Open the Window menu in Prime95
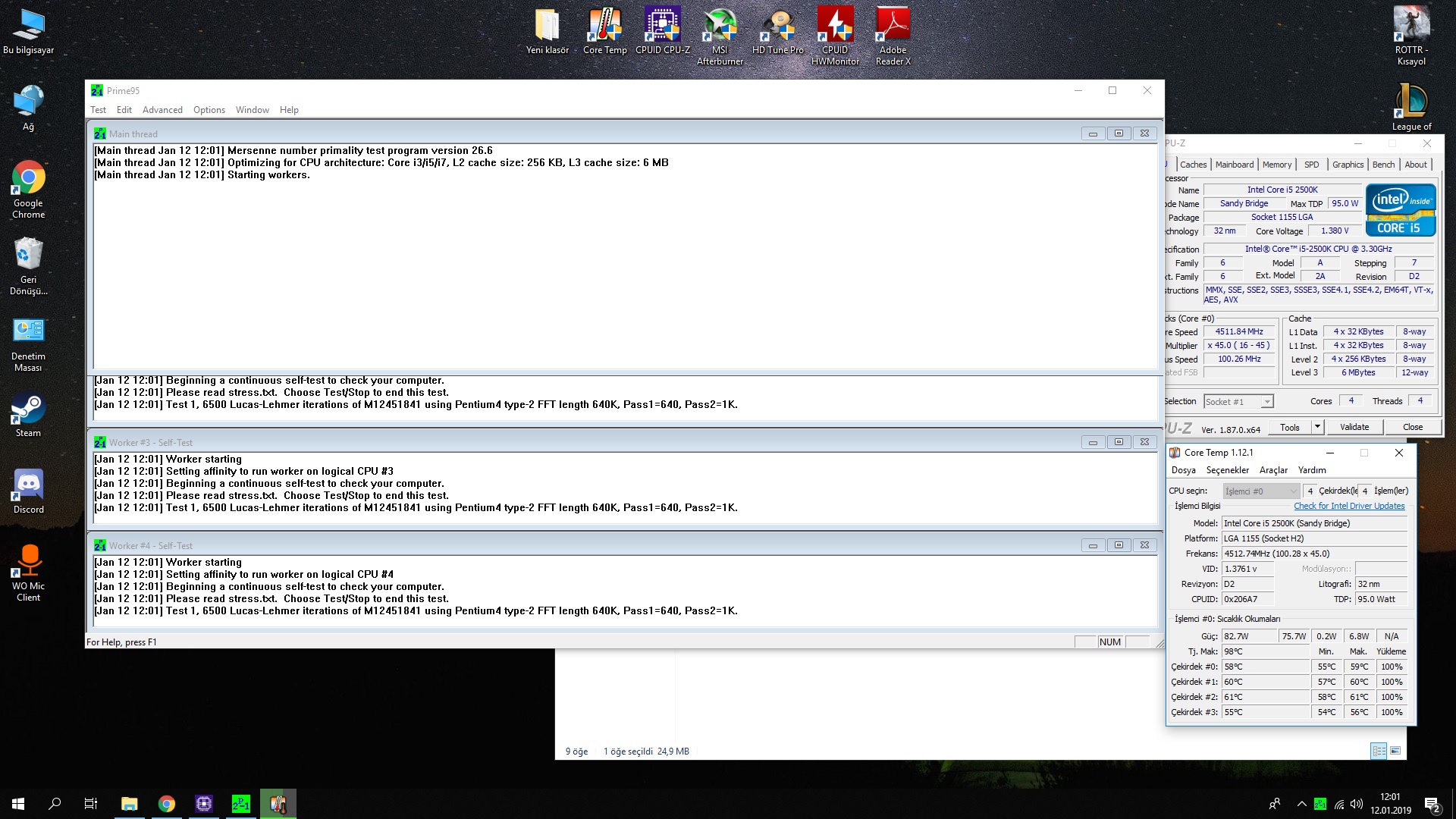This screenshot has height=819, width=1456. coord(253,110)
